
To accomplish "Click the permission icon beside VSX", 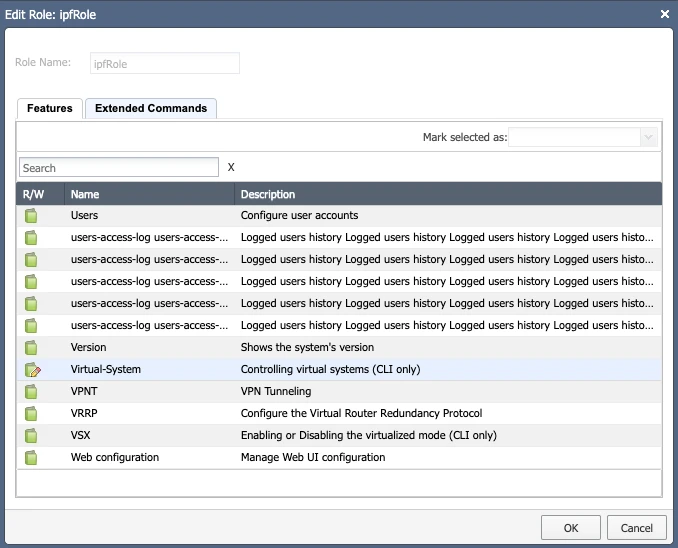I will [32, 436].
